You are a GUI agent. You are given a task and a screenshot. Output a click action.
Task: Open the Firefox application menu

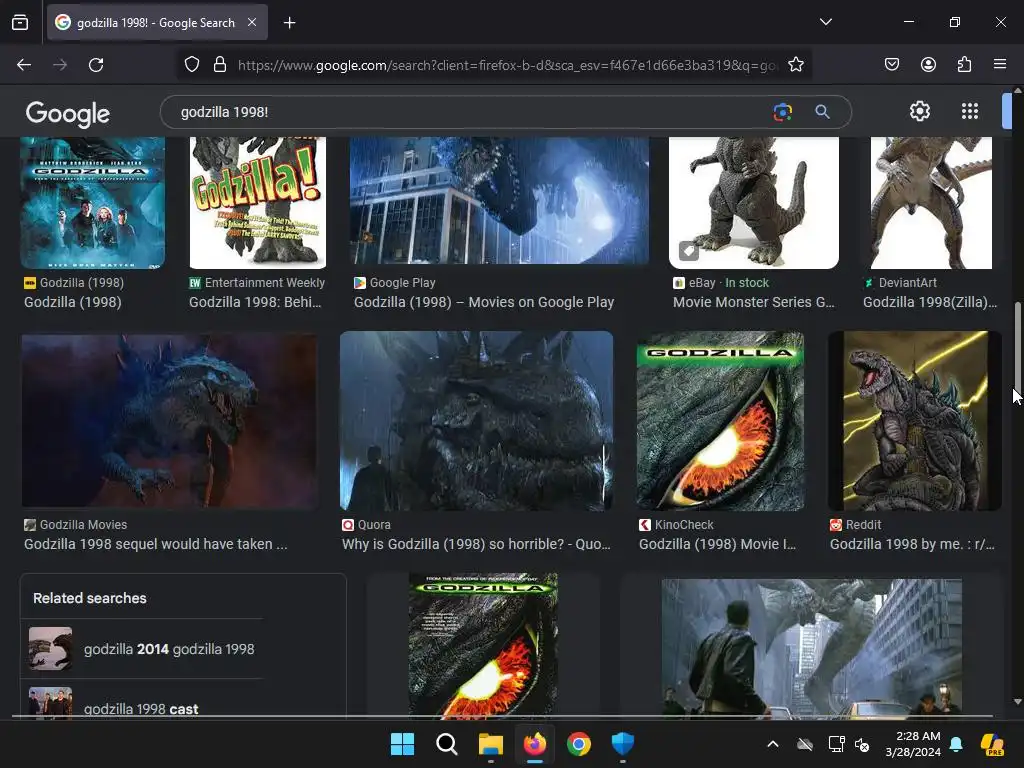tap(1000, 65)
